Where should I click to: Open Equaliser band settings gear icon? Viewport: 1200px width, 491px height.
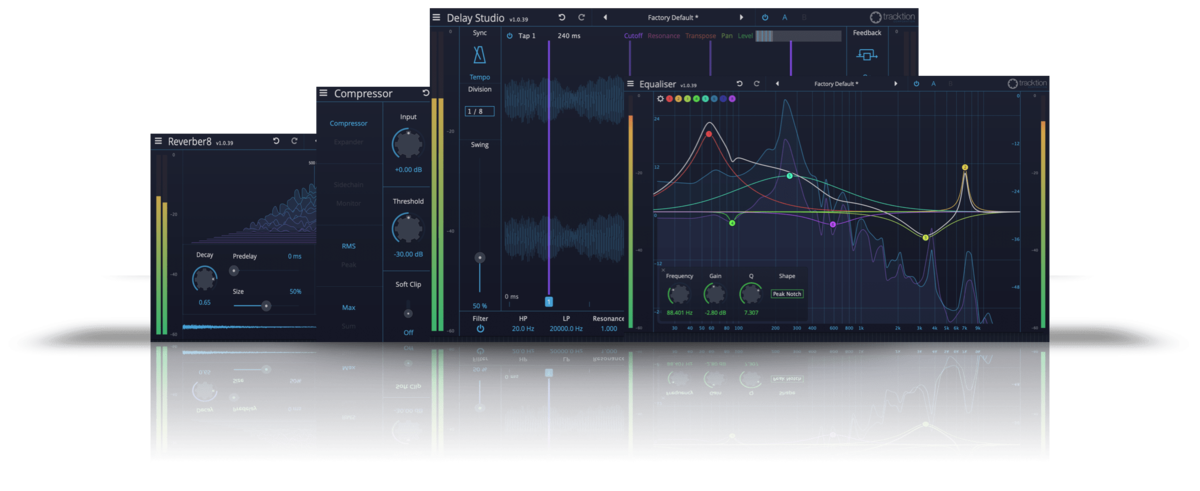tap(660, 99)
